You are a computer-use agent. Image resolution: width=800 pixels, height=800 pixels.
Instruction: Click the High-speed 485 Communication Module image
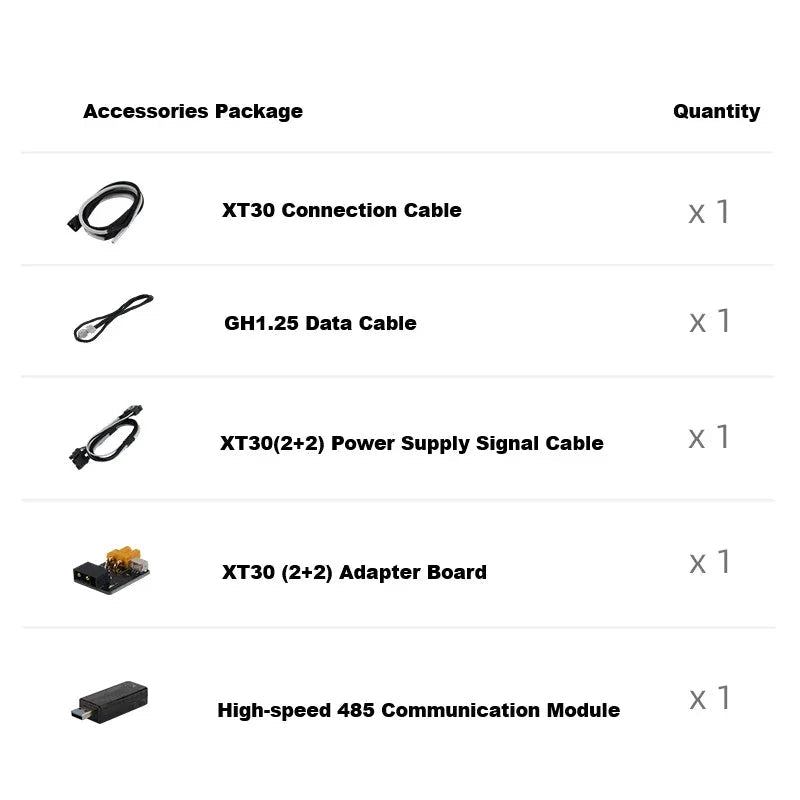click(112, 700)
